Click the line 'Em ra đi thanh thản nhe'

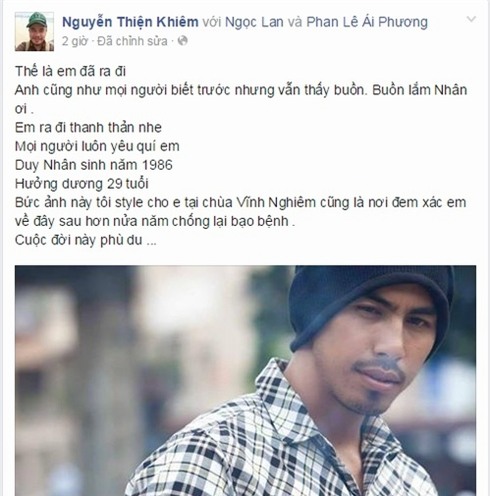[88, 128]
